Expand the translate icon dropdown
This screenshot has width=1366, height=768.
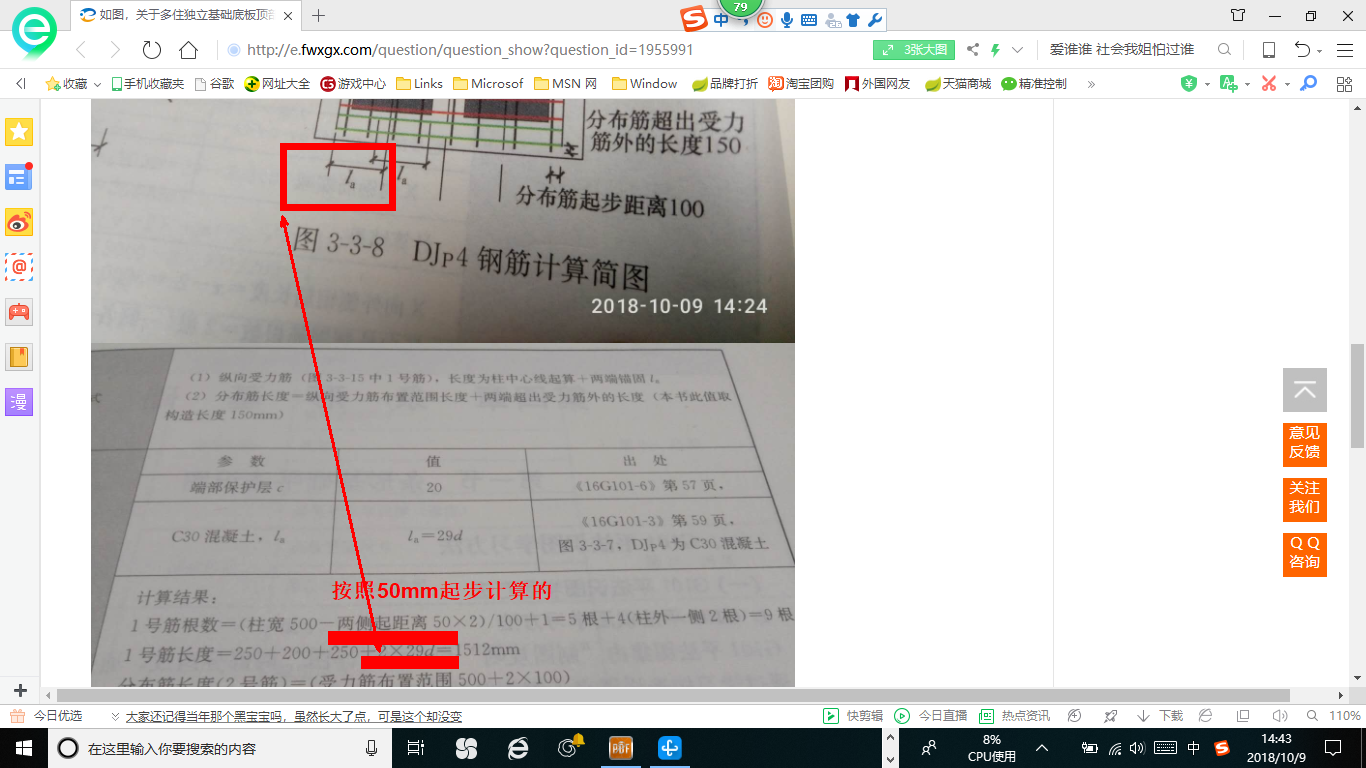coord(1246,85)
